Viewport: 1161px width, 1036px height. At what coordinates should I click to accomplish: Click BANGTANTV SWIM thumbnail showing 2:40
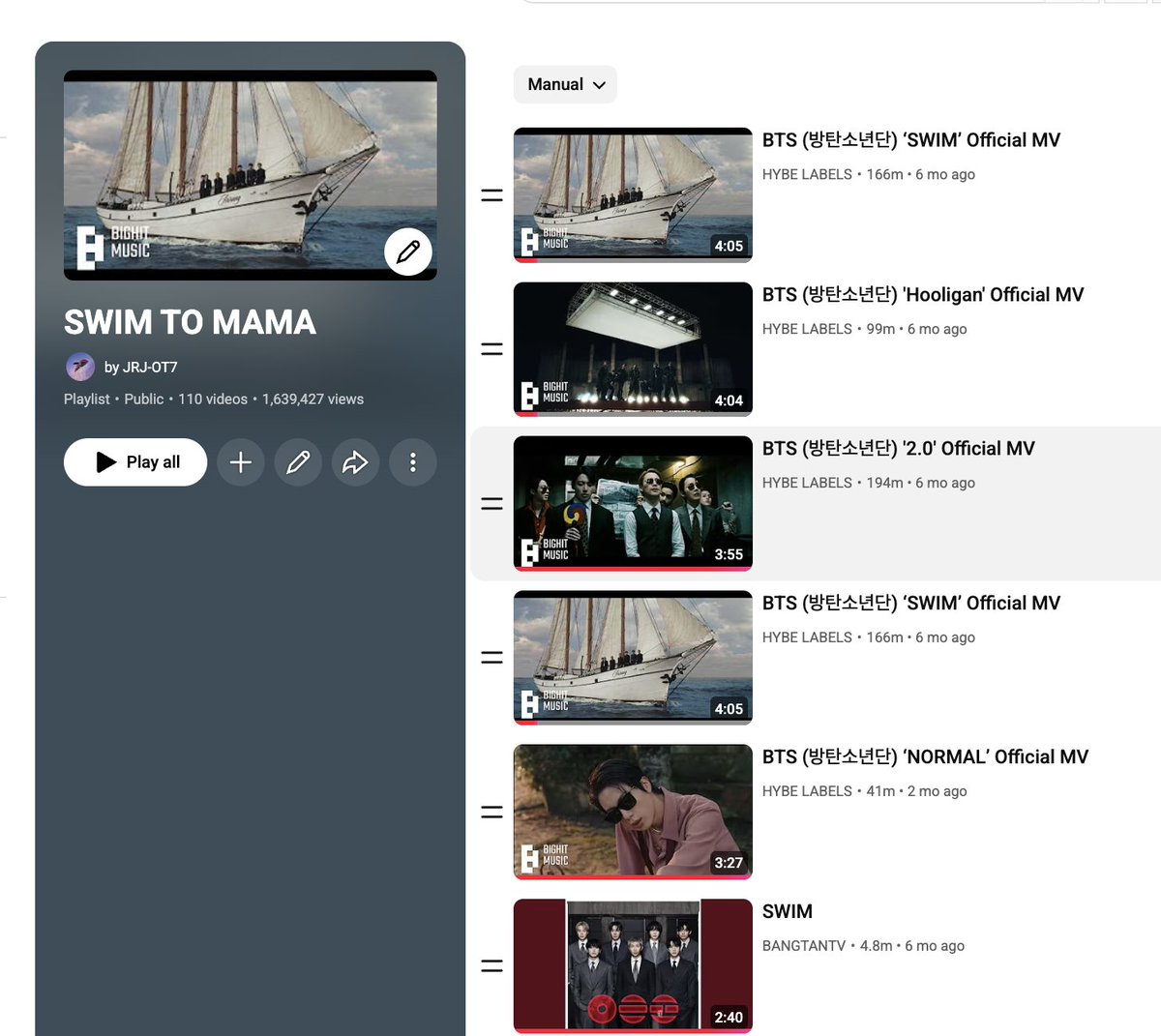[x=633, y=966]
